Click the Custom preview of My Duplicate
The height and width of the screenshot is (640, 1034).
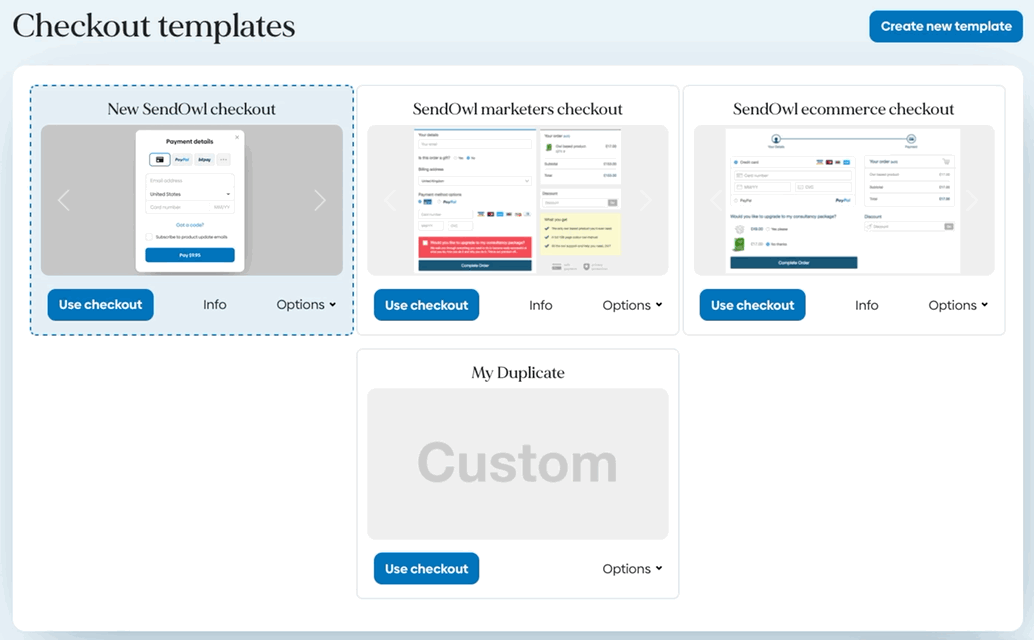(x=518, y=463)
